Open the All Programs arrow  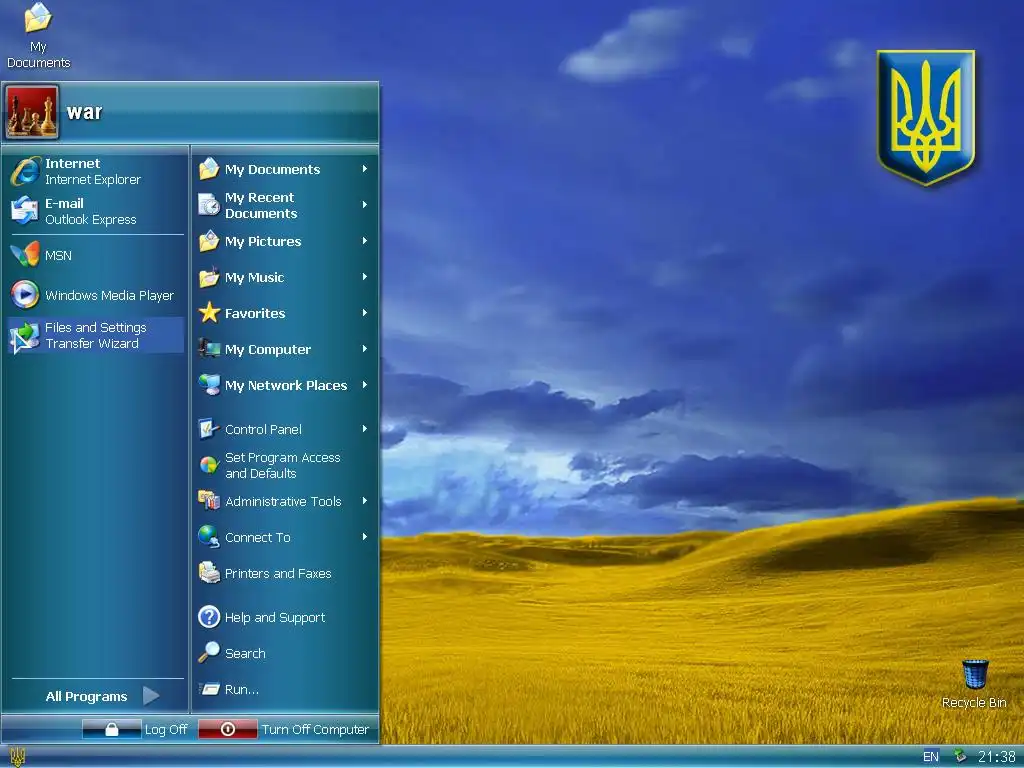[x=151, y=696]
